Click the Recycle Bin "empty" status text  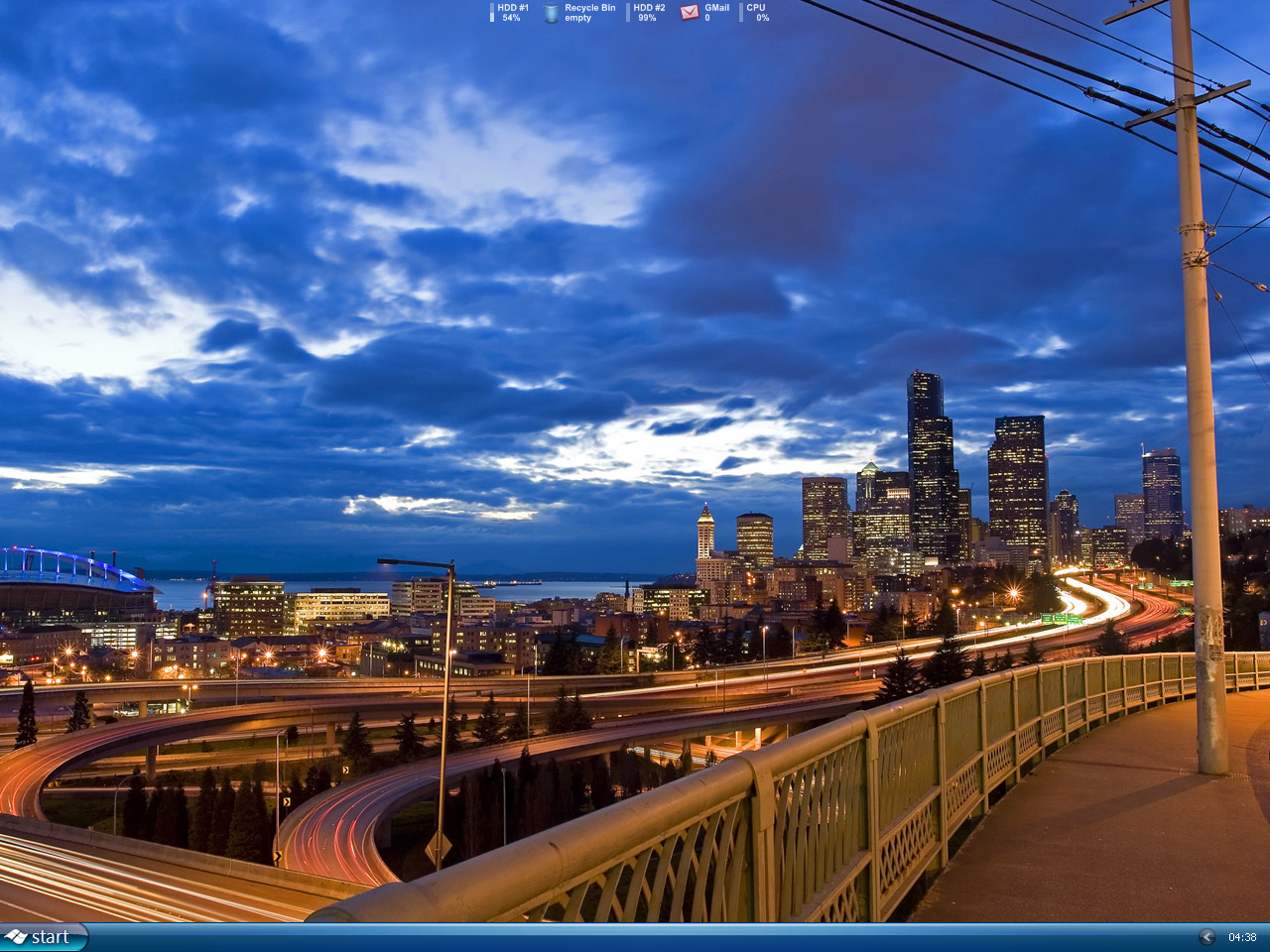click(x=578, y=18)
